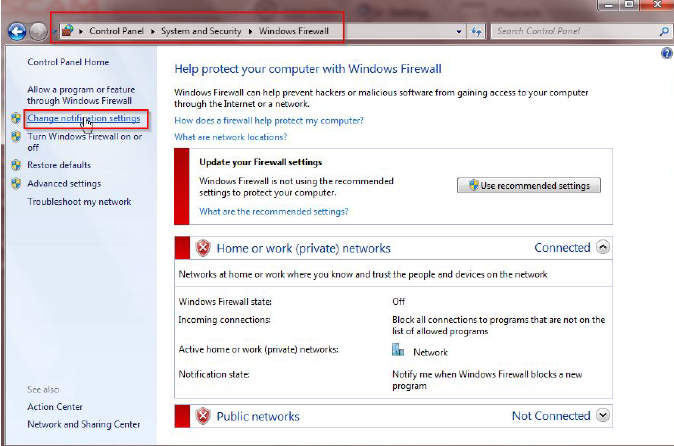The image size is (674, 446).
Task: Open Action Center link
Action: [x=55, y=406]
